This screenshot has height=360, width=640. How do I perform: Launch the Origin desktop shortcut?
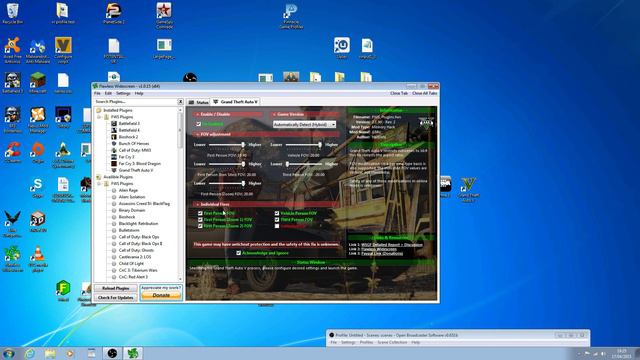pyautogui.click(x=38, y=153)
